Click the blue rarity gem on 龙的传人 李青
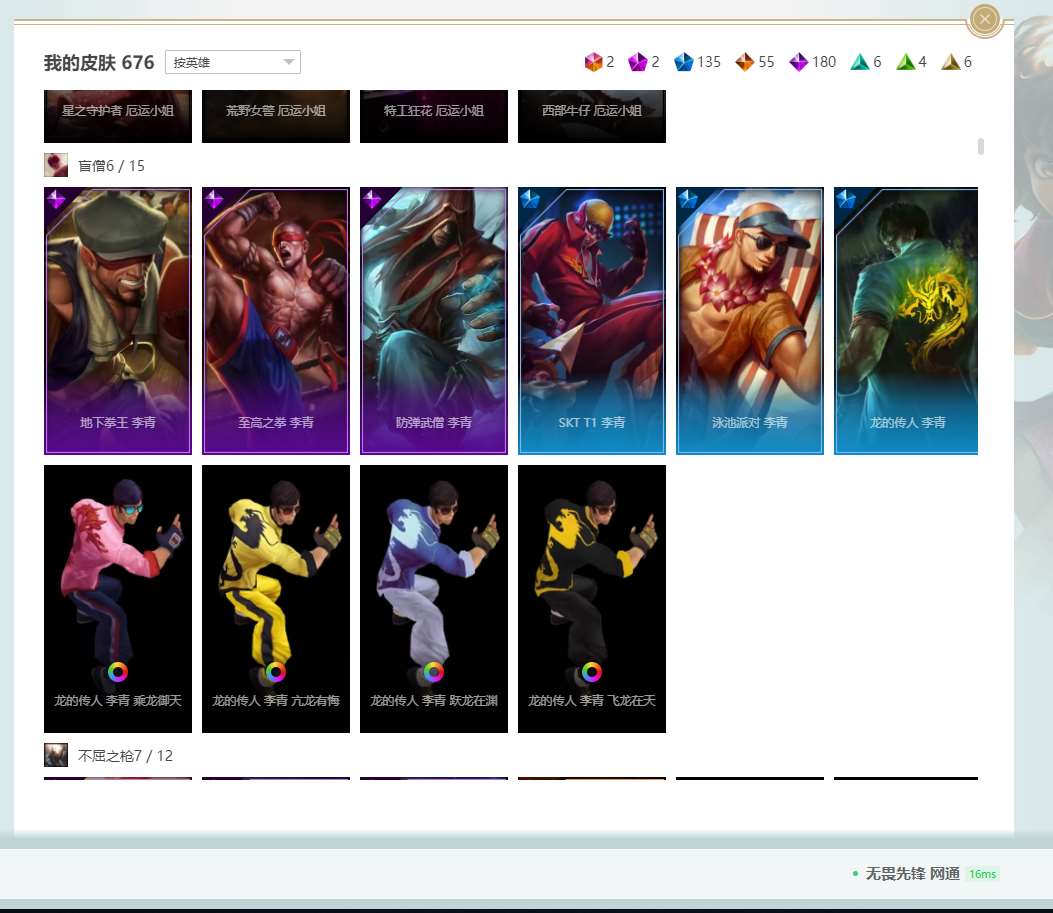1053x913 pixels. pyautogui.click(x=845, y=199)
